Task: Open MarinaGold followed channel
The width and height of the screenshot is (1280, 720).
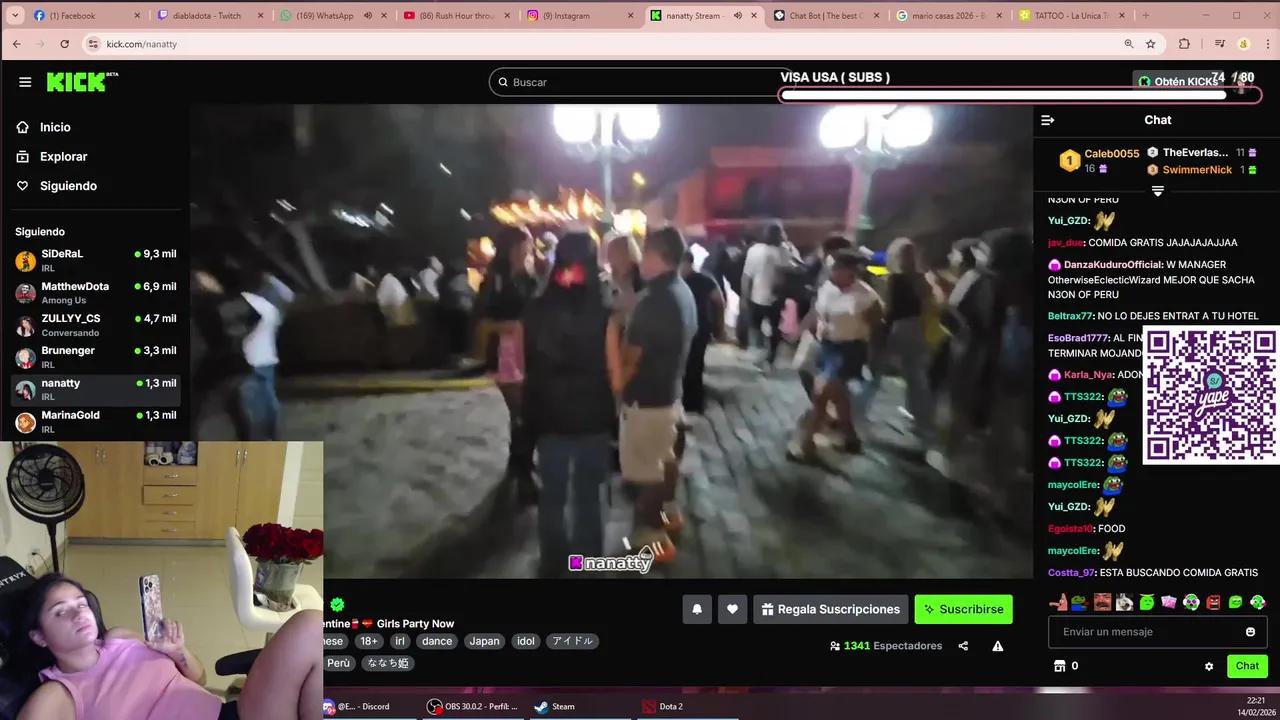Action: coord(95,421)
